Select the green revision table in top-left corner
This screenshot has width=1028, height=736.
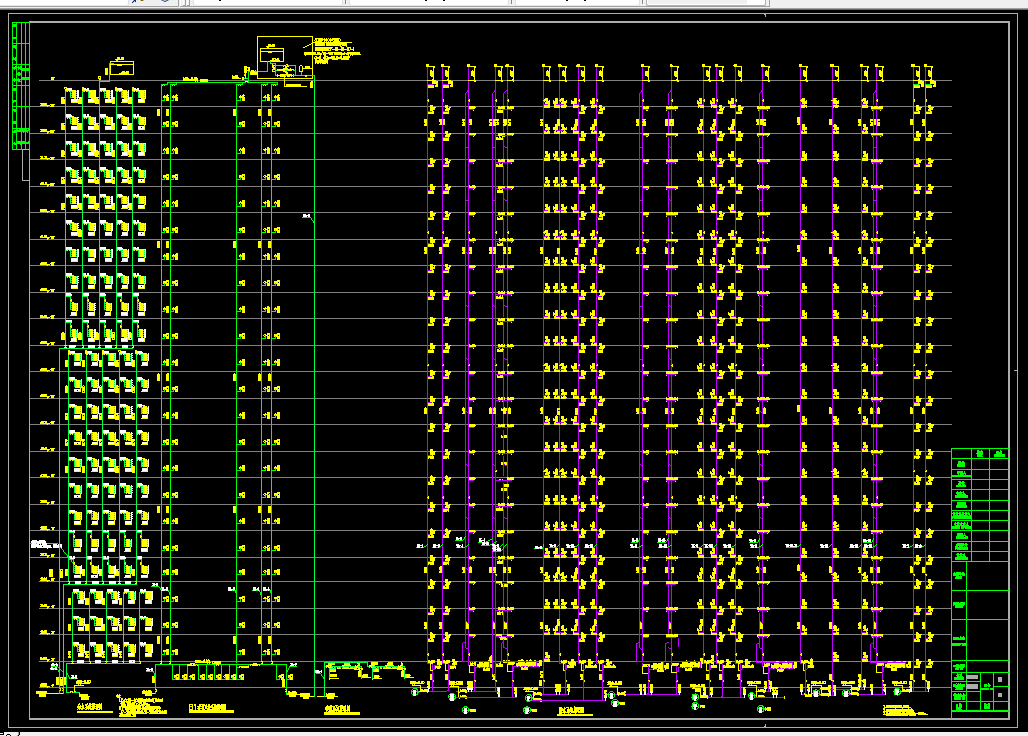(x=20, y=86)
